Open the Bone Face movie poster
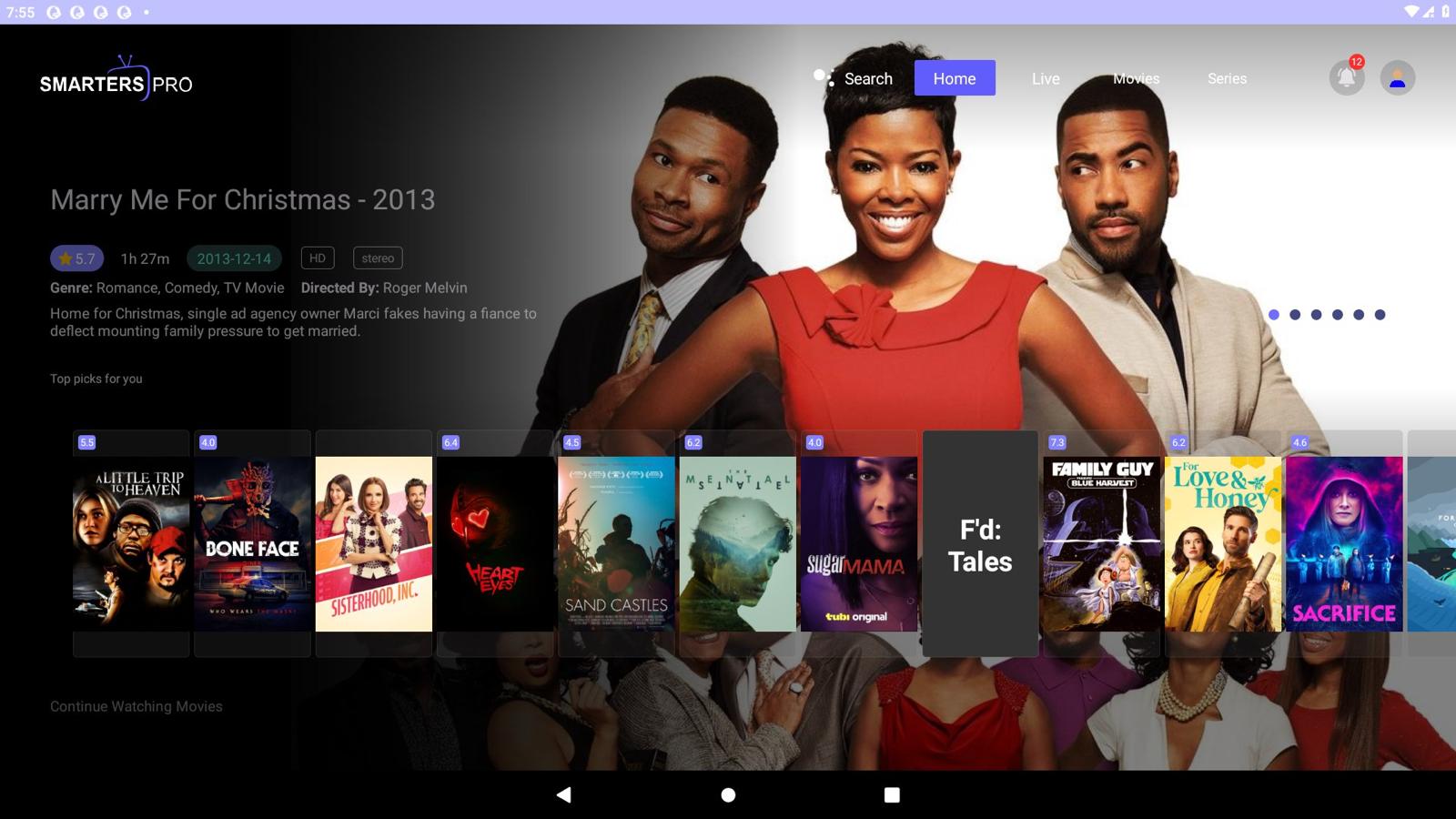The width and height of the screenshot is (1456, 819). coord(252,543)
